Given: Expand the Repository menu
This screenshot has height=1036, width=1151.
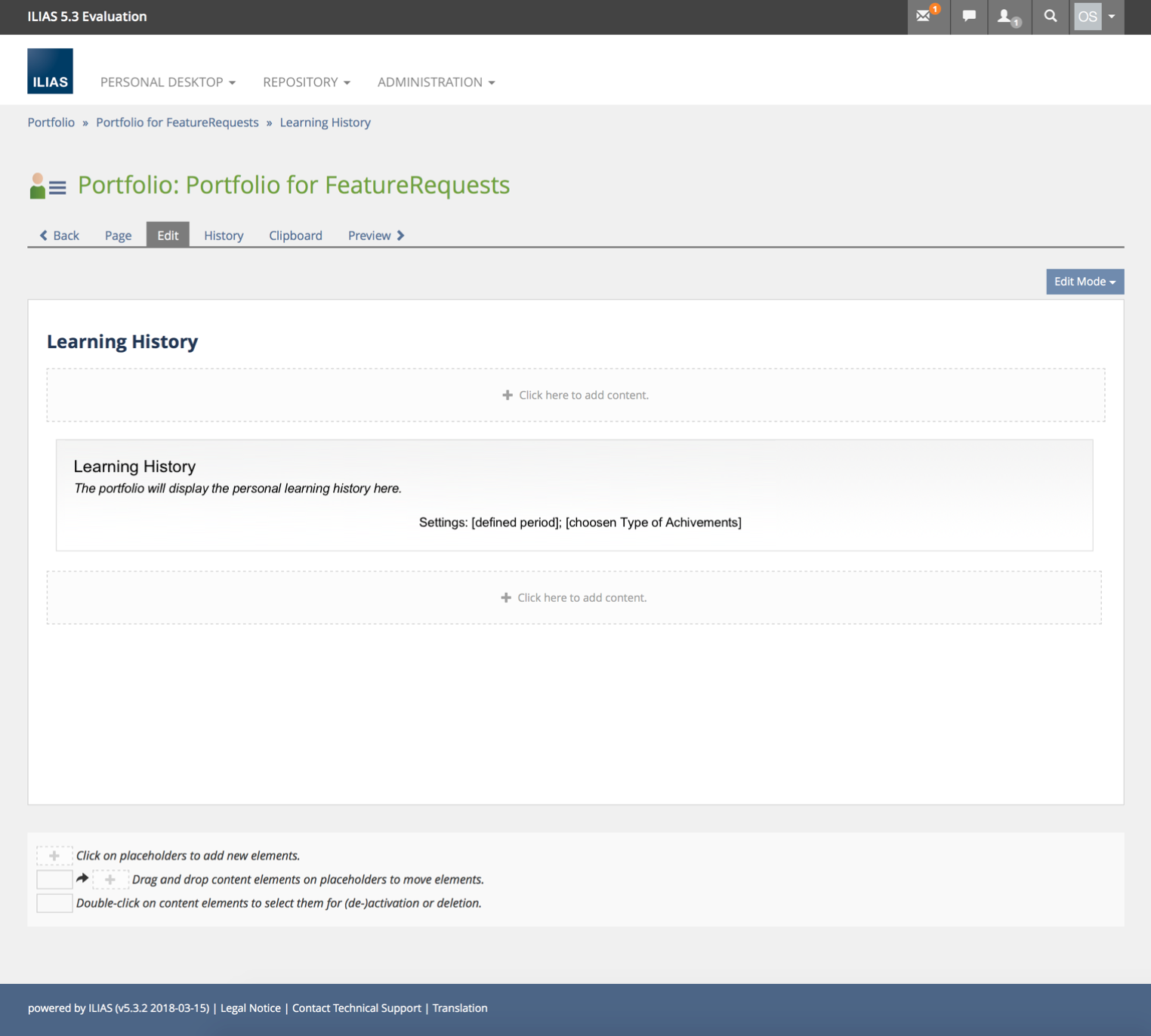Looking at the screenshot, I should 306,82.
